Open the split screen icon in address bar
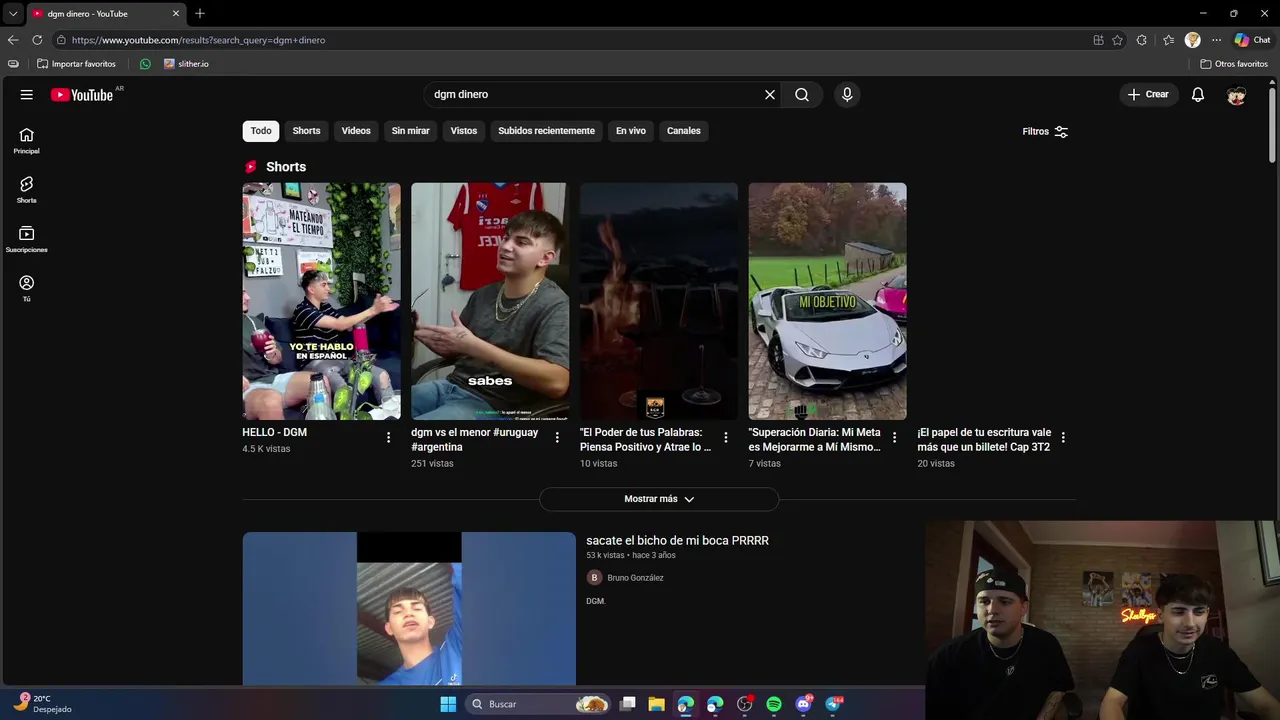Viewport: 1280px width, 720px height. (1098, 40)
